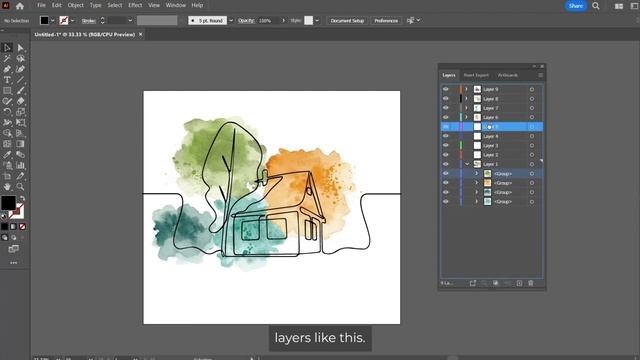Toggle visibility eye of the first Group
This screenshot has height=360, width=640.
[x=446, y=173]
